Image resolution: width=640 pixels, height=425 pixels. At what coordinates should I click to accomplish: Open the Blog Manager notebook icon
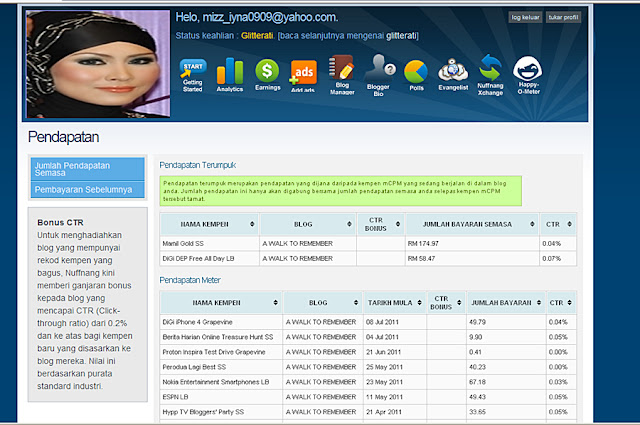pyautogui.click(x=342, y=75)
